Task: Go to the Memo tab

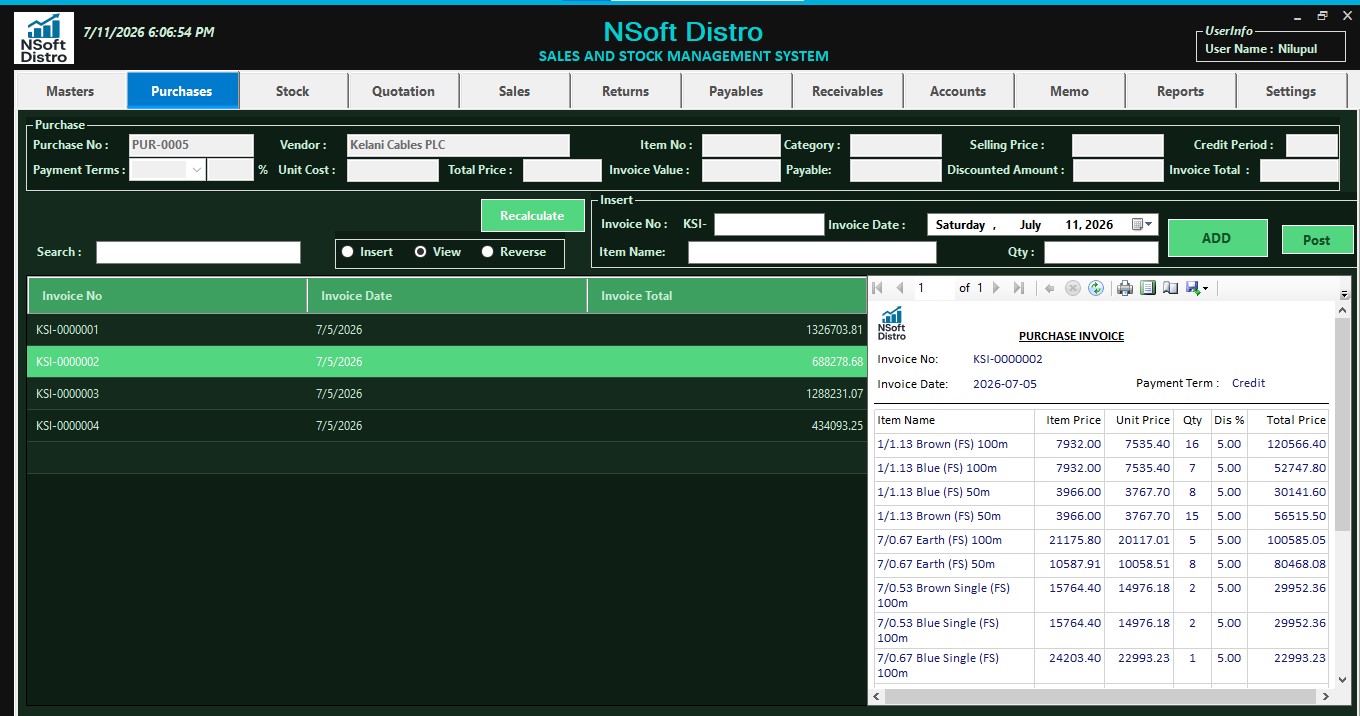Action: tap(1069, 91)
